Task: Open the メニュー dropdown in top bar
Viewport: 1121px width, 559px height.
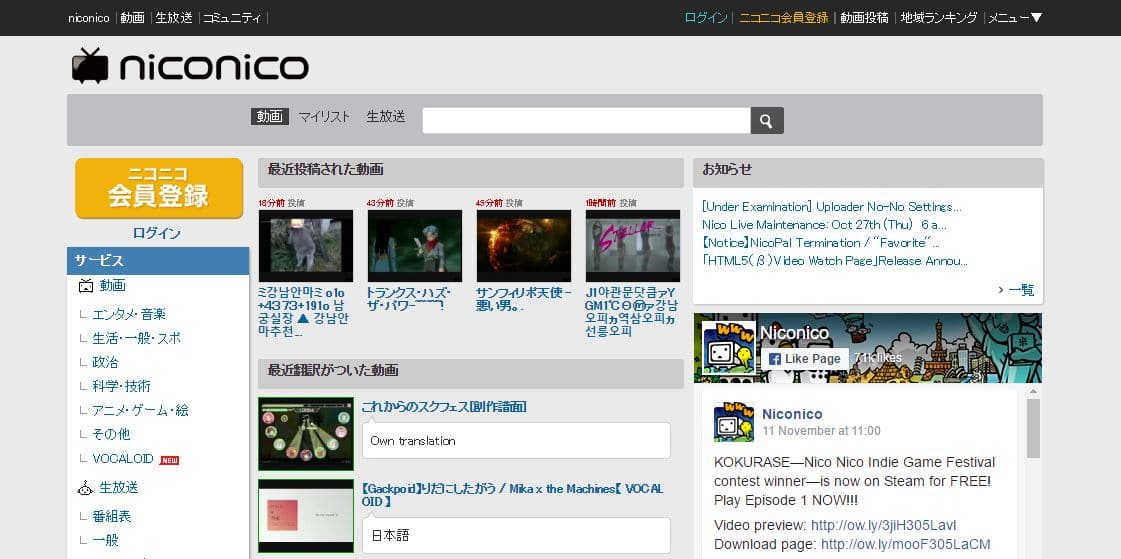Action: click(1014, 18)
